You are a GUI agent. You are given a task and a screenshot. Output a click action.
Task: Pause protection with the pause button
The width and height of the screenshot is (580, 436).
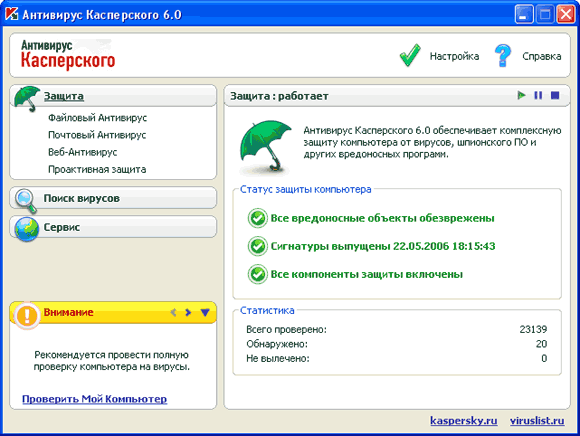coord(538,95)
